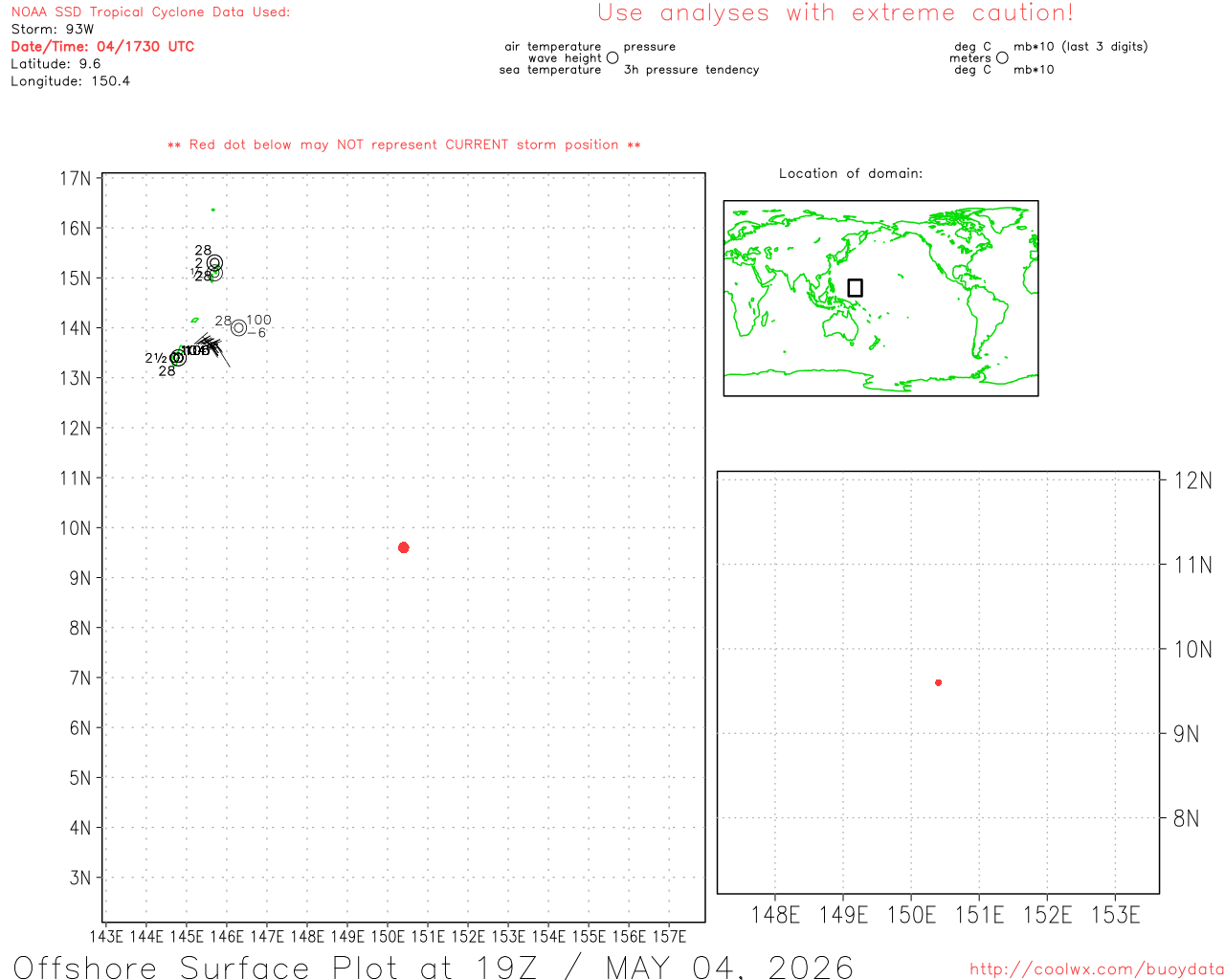1225x980 pixels.
Task: Open the coolwx.com/buoydata link
Action: (1097, 969)
